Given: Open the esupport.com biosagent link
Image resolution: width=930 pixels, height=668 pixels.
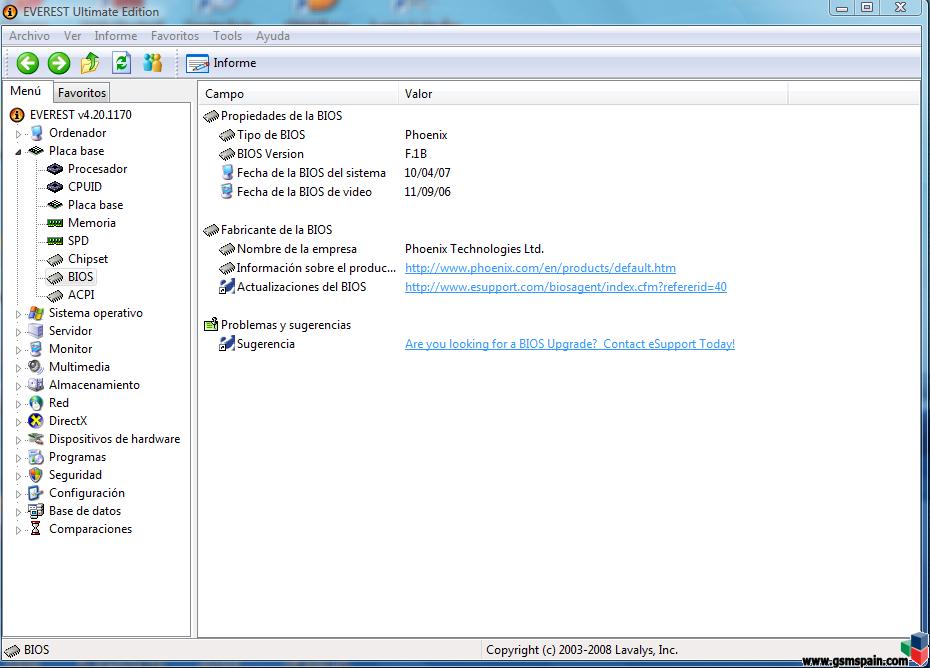Looking at the screenshot, I should point(566,287).
